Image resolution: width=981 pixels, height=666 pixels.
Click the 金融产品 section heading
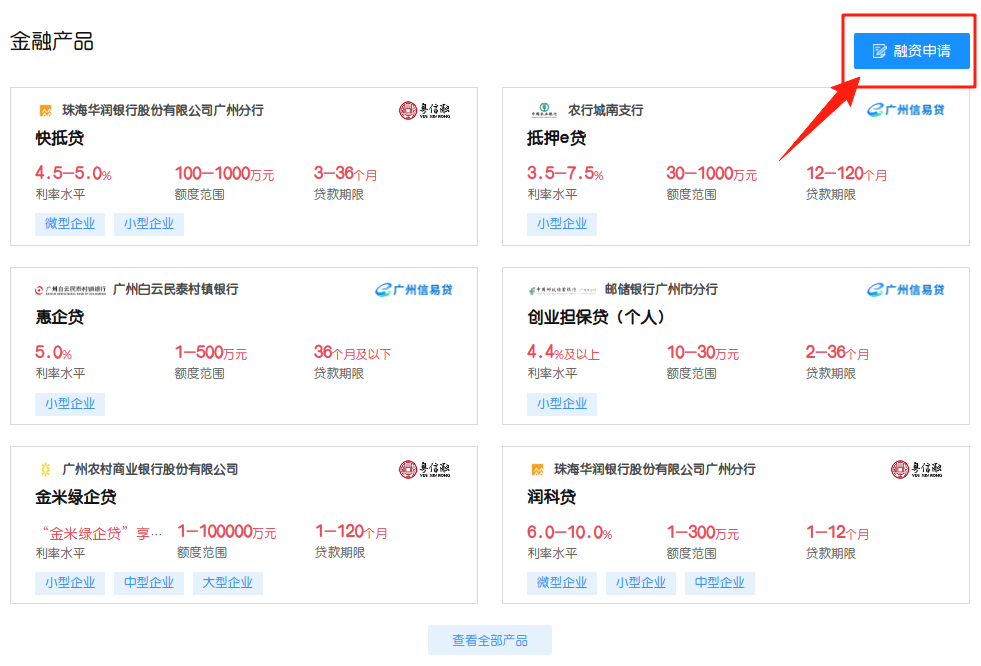[52, 41]
